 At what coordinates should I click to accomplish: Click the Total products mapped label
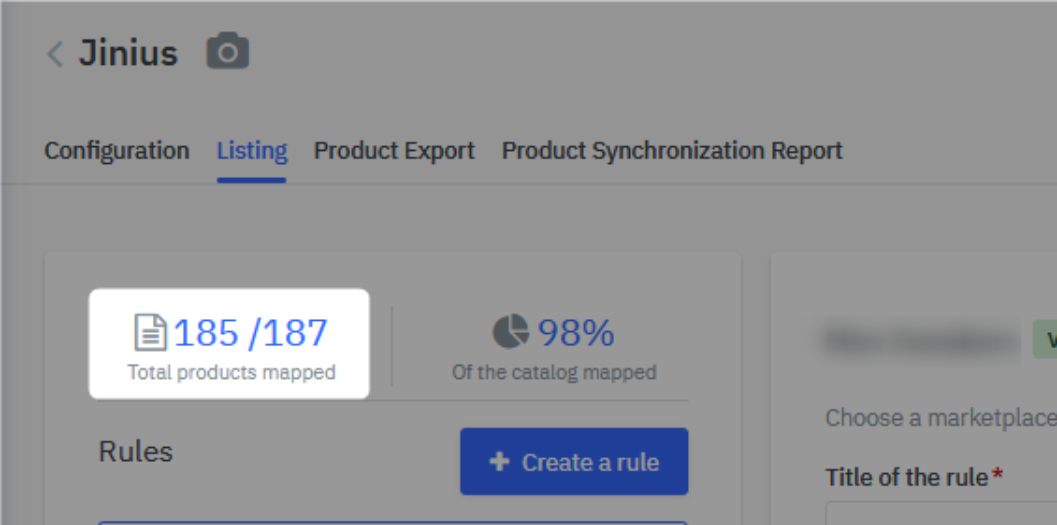point(231,373)
